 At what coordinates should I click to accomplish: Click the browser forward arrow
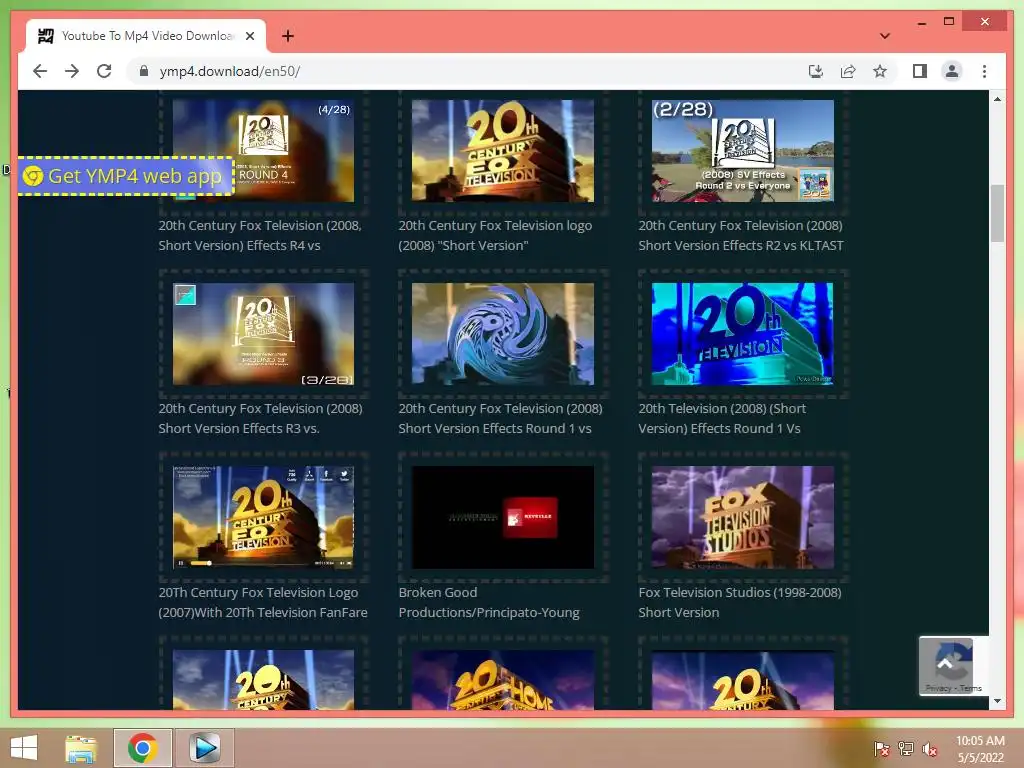[x=72, y=71]
